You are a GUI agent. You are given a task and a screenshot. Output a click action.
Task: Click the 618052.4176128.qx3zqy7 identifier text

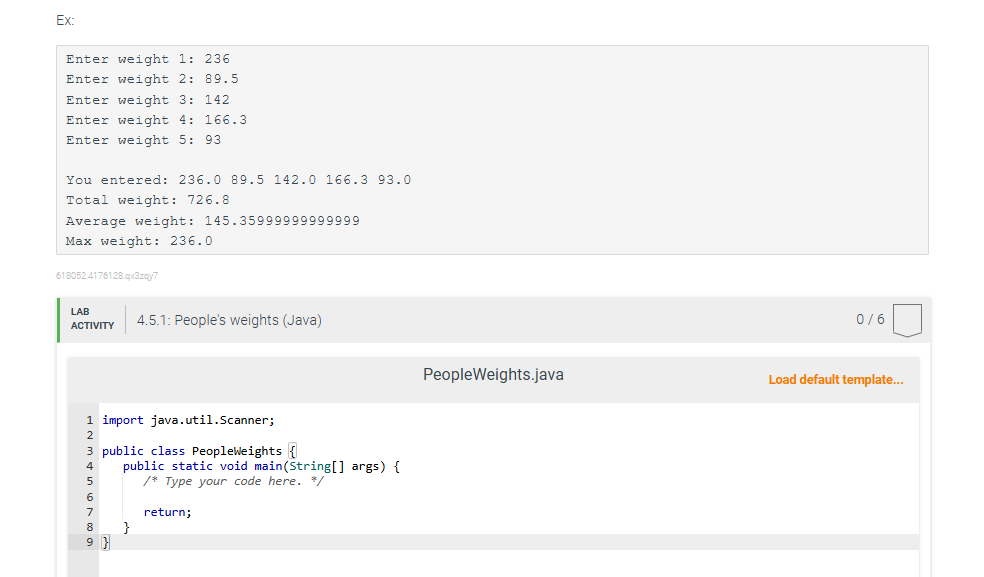(x=107, y=276)
